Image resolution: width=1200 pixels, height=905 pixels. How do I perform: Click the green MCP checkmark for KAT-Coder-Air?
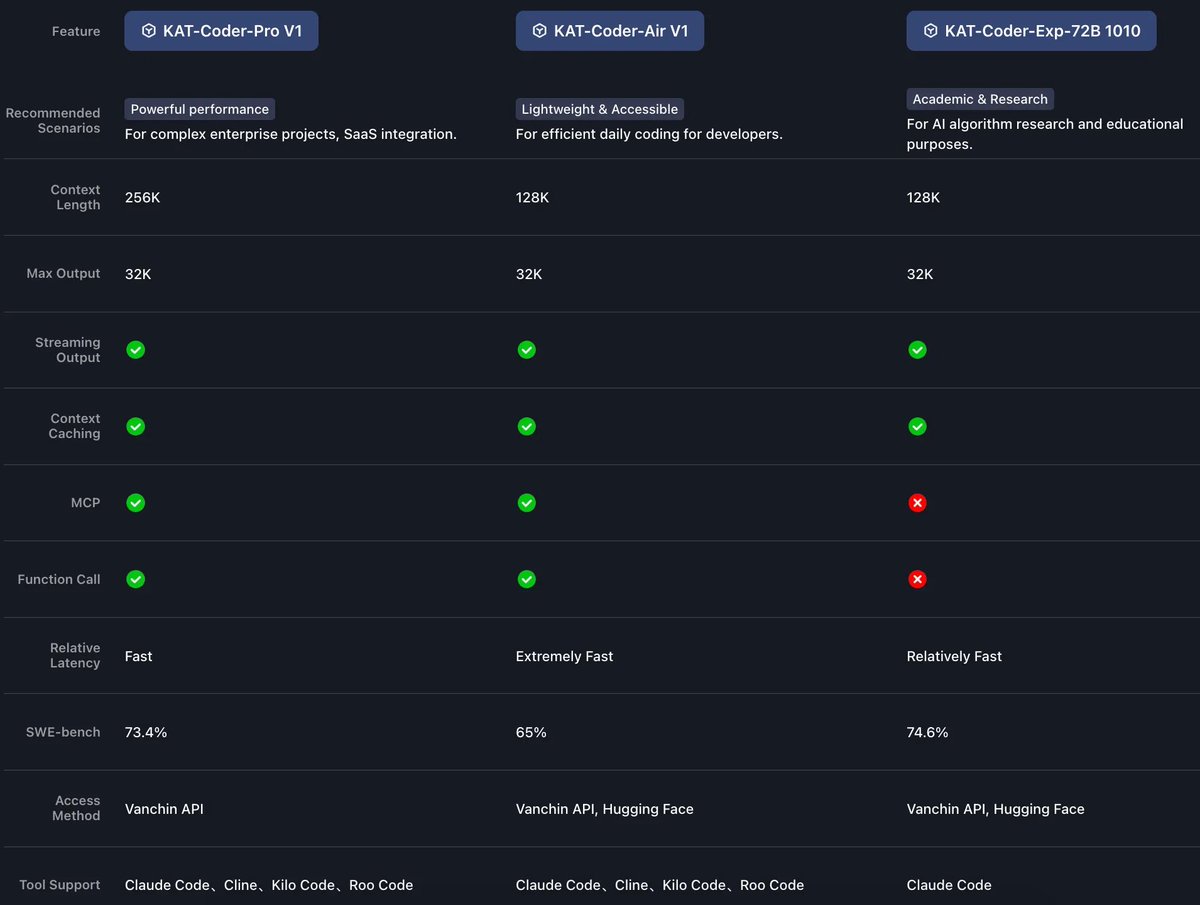click(x=526, y=503)
